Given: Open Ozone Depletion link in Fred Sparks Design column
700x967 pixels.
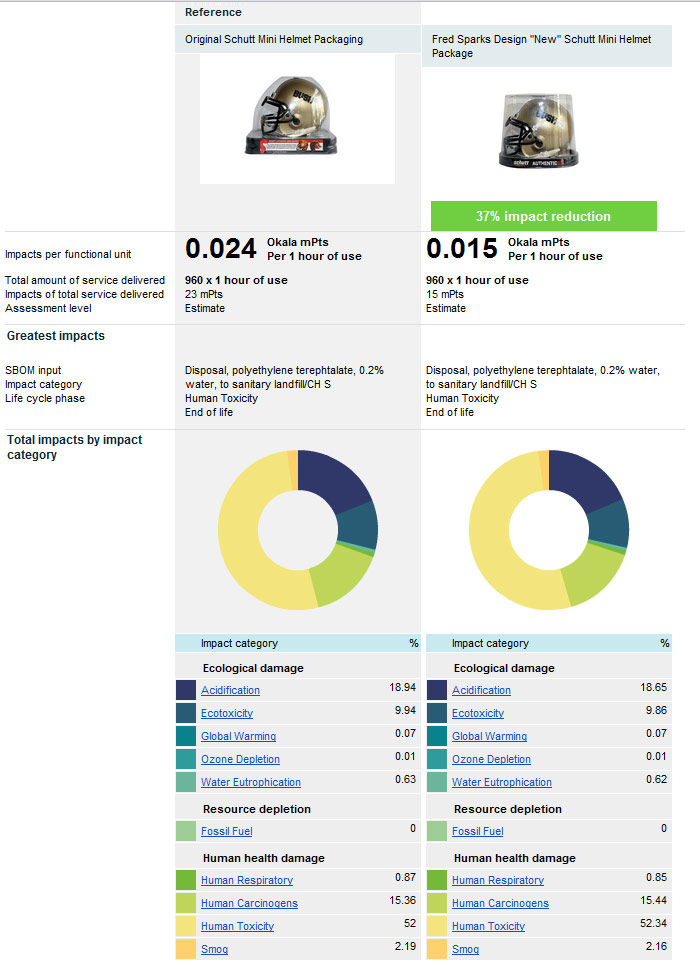Looking at the screenshot, I should point(491,759).
